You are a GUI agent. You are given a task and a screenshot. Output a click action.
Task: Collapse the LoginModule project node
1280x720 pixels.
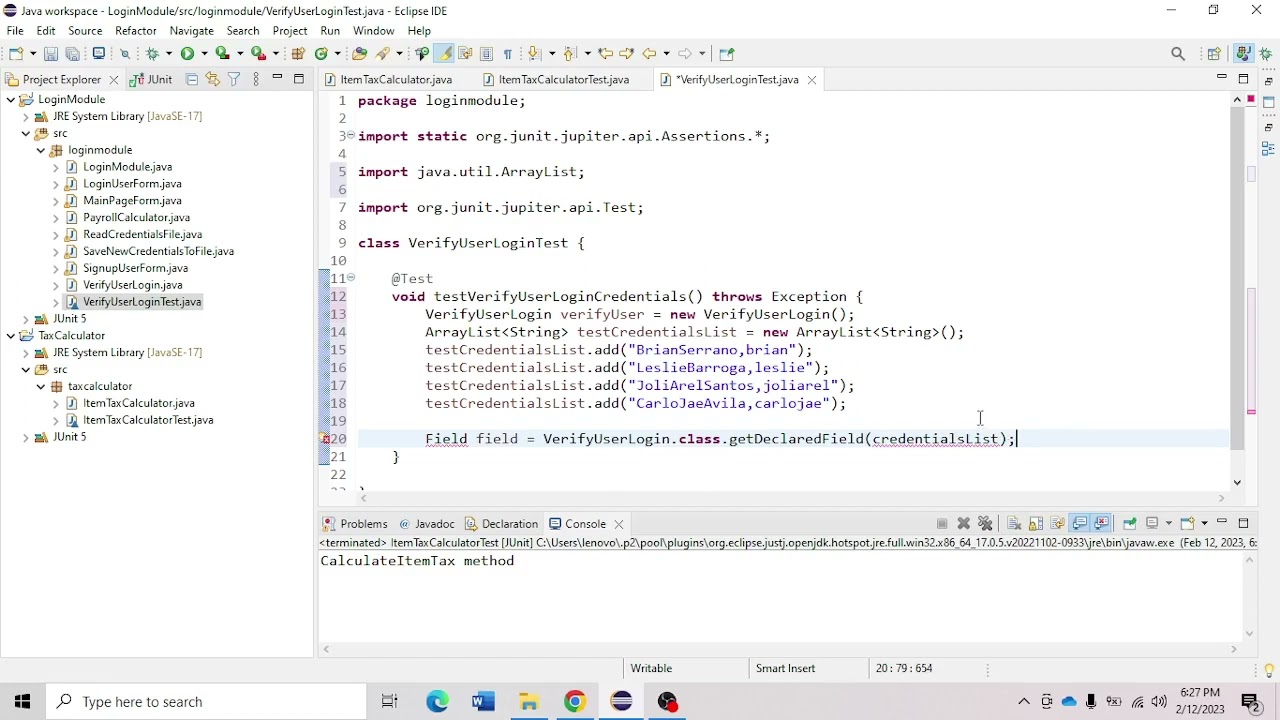point(11,100)
